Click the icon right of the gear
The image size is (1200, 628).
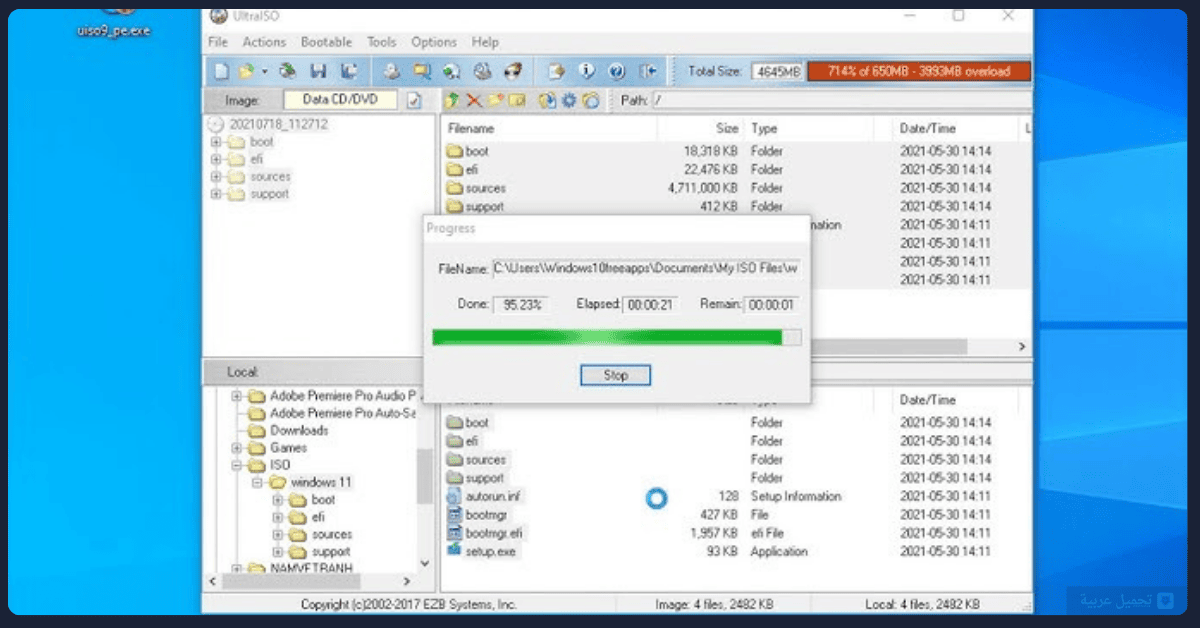[590, 100]
